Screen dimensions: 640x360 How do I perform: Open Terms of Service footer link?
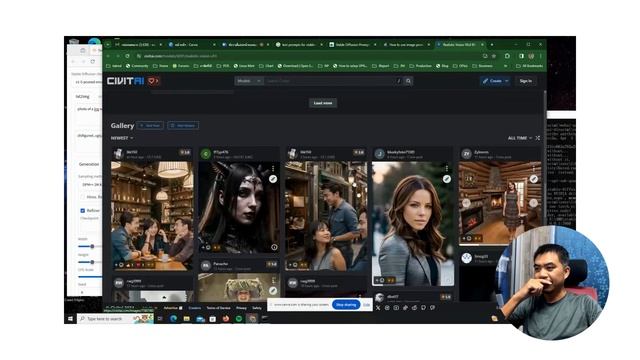click(x=218, y=308)
